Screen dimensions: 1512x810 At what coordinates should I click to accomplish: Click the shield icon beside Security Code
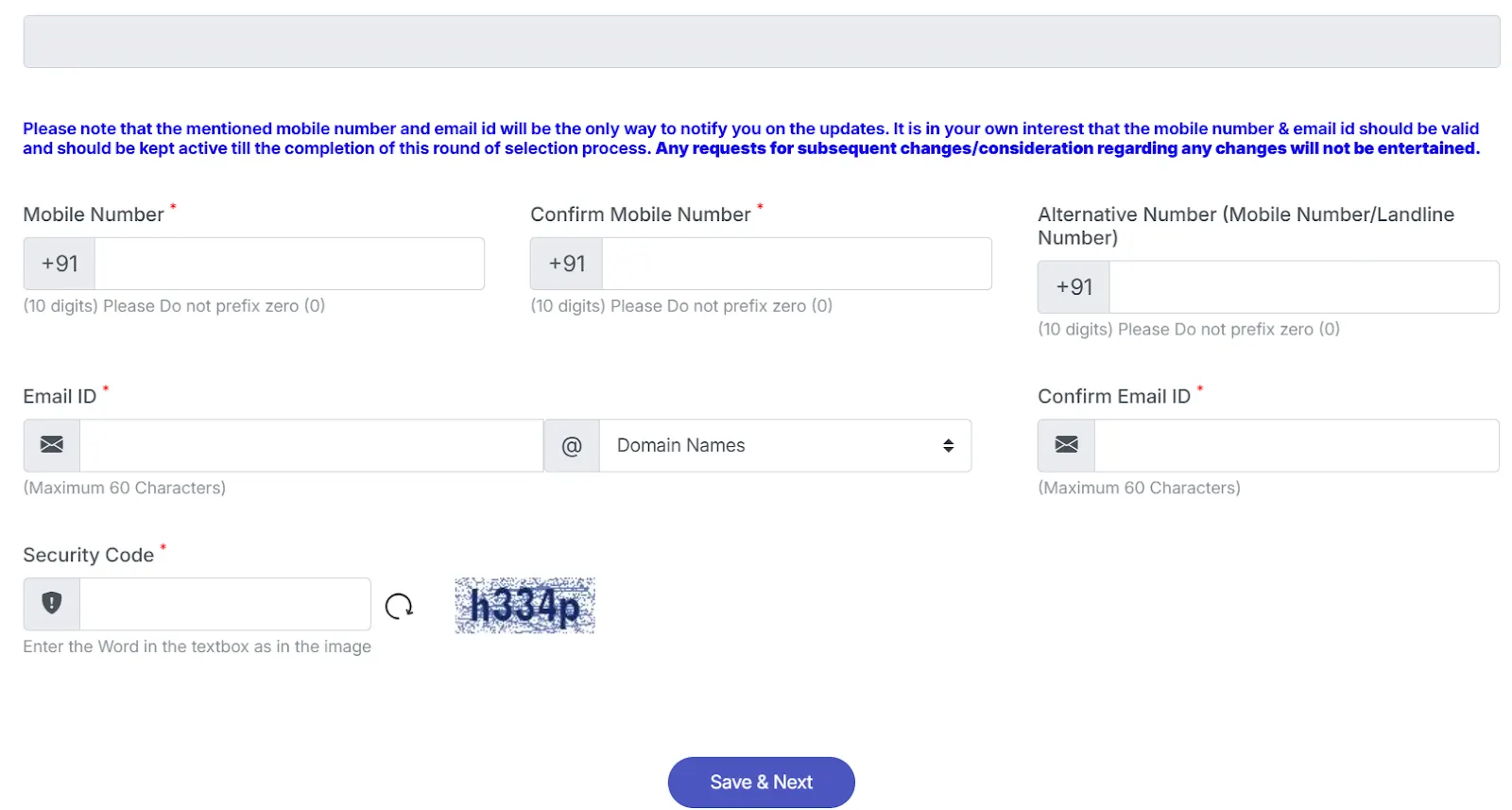[x=51, y=604]
